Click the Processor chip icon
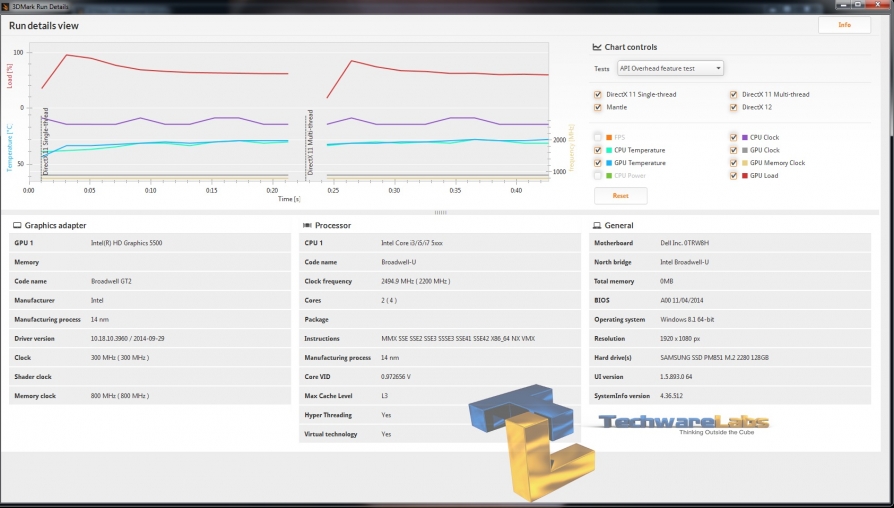Screen dimensions: 894x508 point(307,225)
